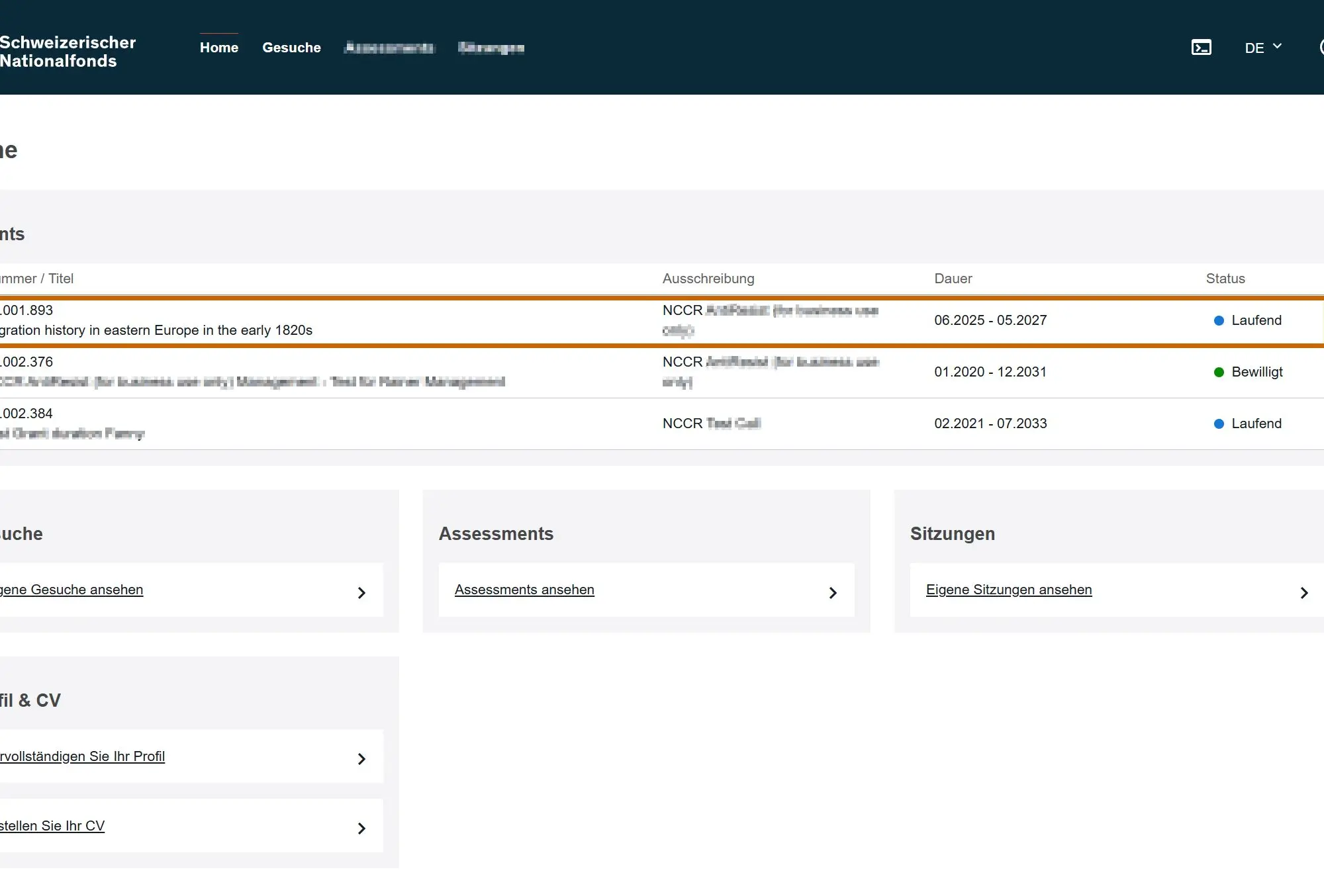The width and height of the screenshot is (1324, 896).
Task: Click the chevron in the Profil completion row
Action: click(x=361, y=759)
